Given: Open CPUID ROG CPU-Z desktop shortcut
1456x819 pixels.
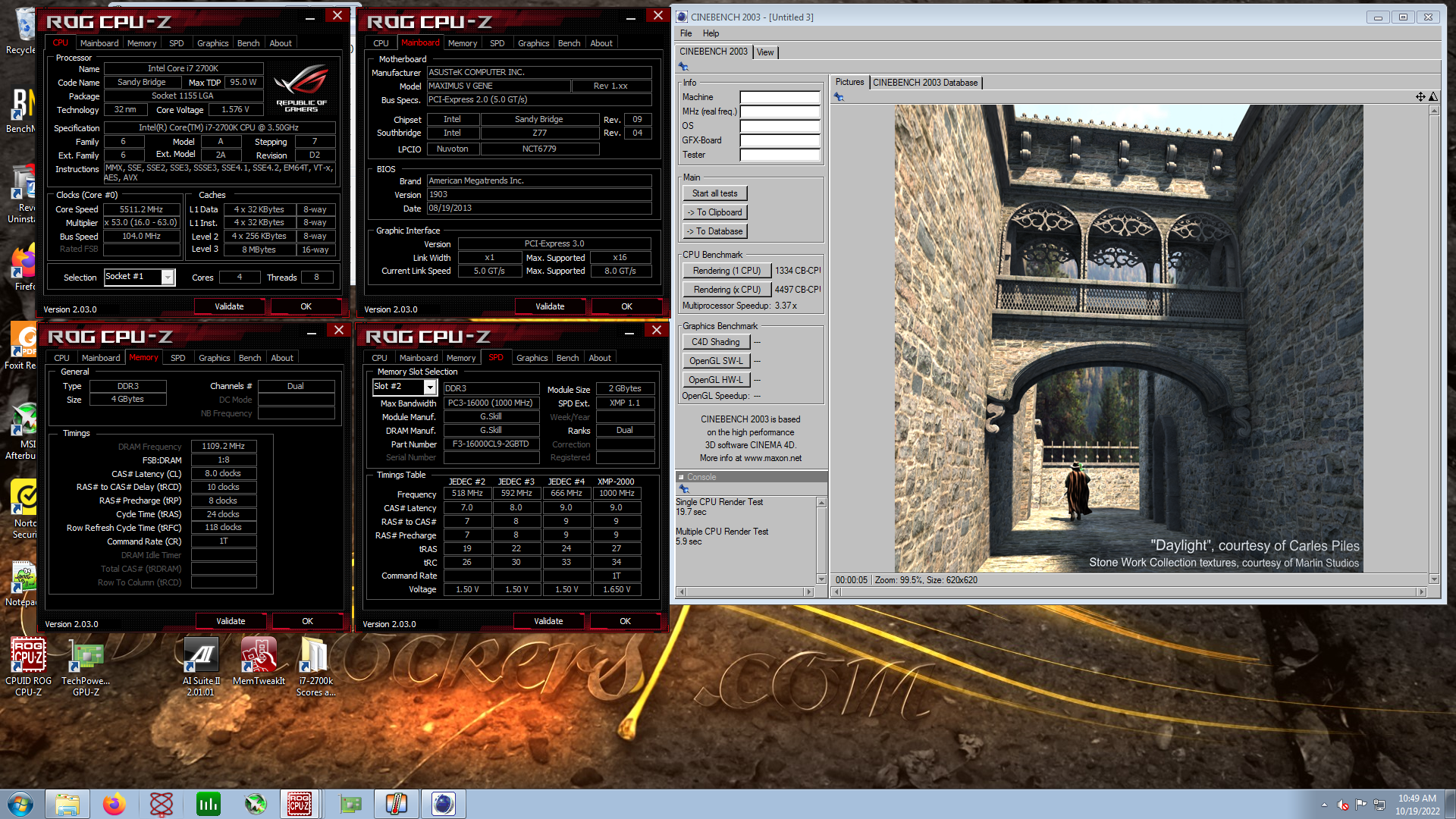Looking at the screenshot, I should pyautogui.click(x=29, y=667).
